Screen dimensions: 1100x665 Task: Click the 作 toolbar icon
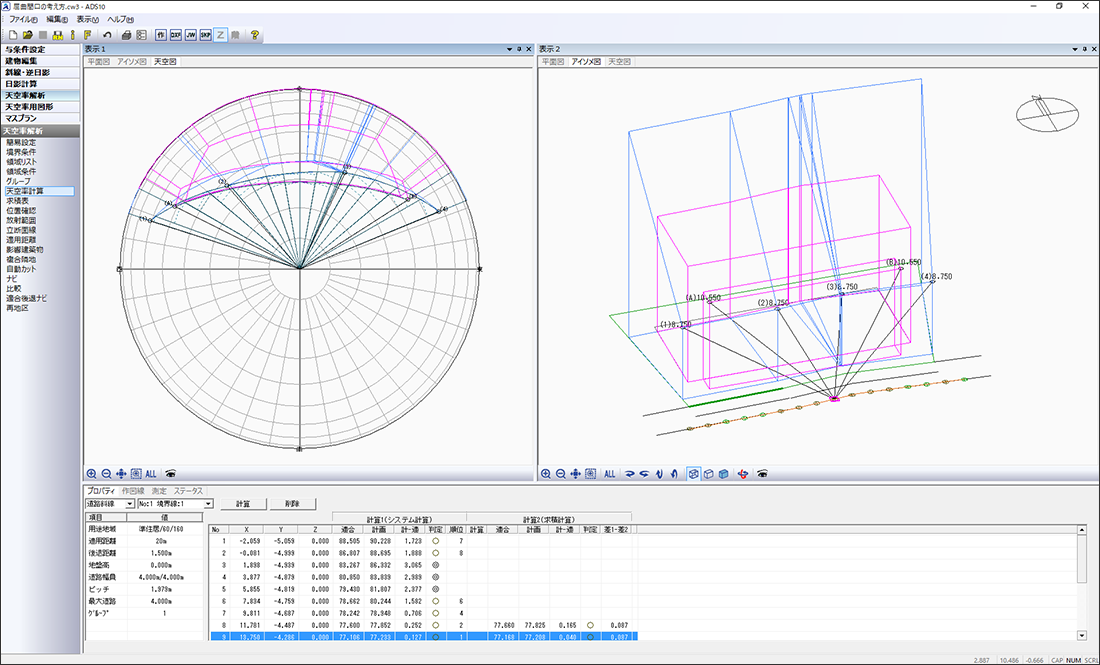(x=161, y=34)
